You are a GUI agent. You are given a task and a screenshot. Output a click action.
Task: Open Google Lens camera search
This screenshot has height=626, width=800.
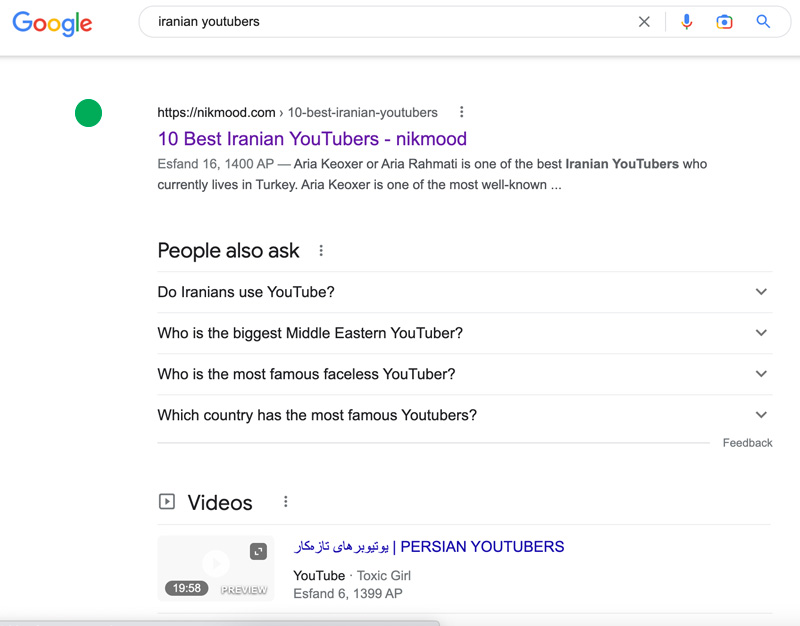tap(724, 21)
